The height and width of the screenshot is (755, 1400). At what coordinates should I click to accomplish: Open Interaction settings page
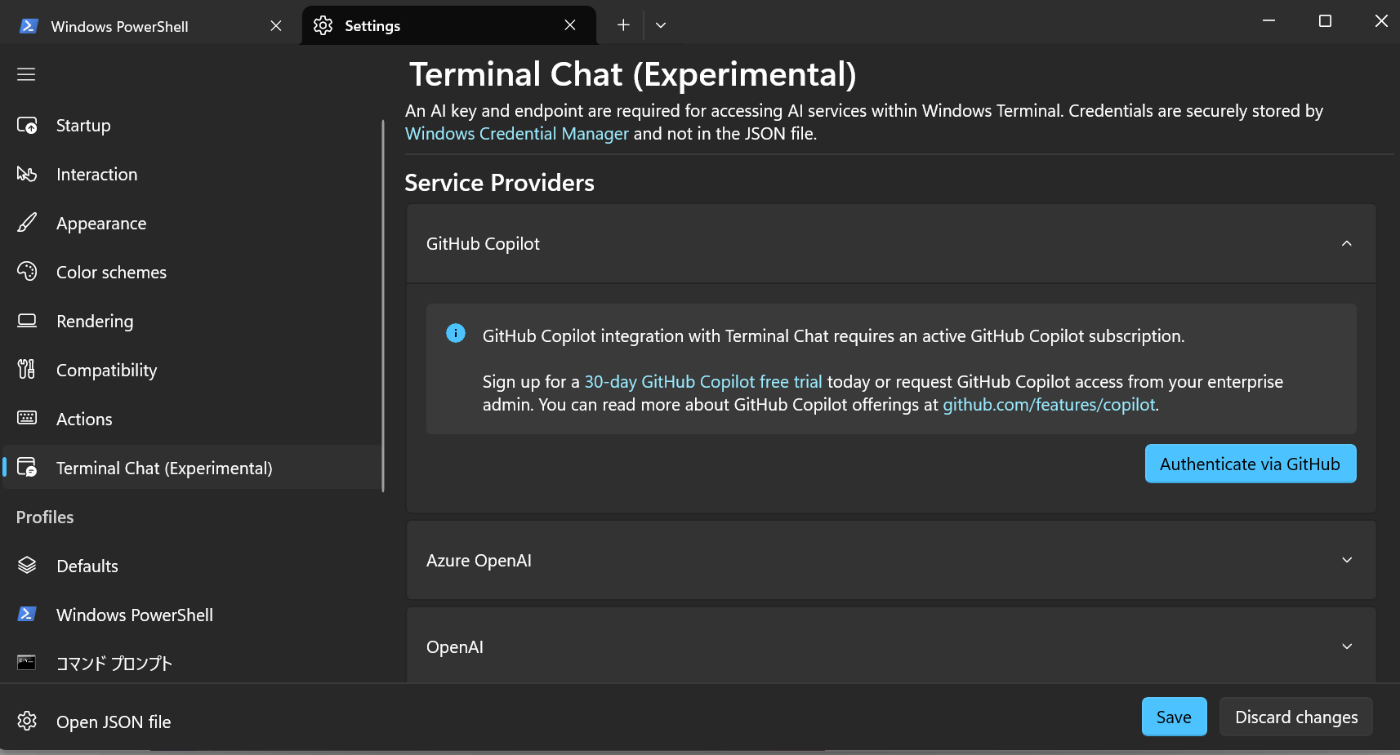[192, 175]
